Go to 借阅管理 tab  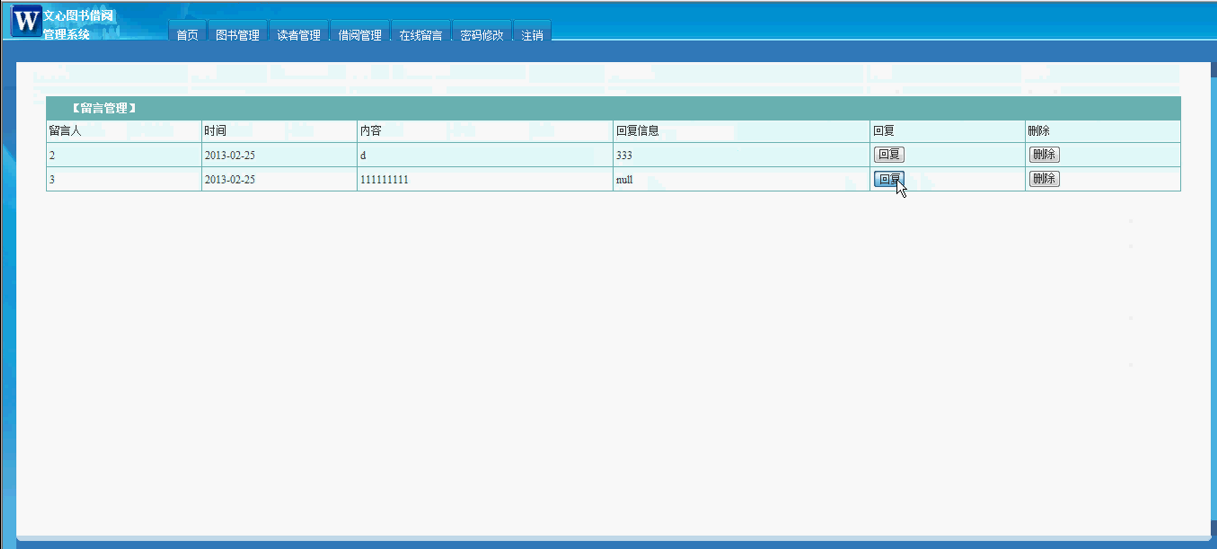(x=360, y=34)
